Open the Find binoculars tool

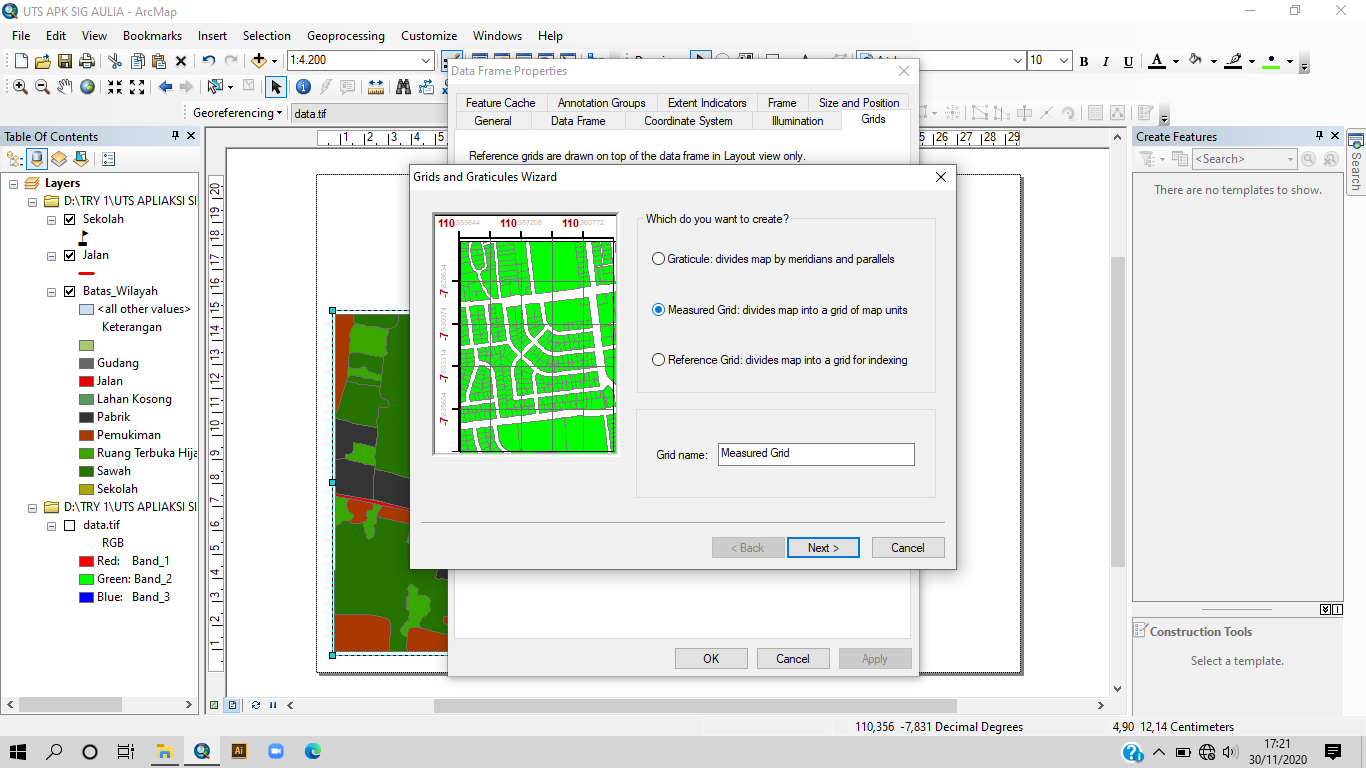tap(403, 87)
